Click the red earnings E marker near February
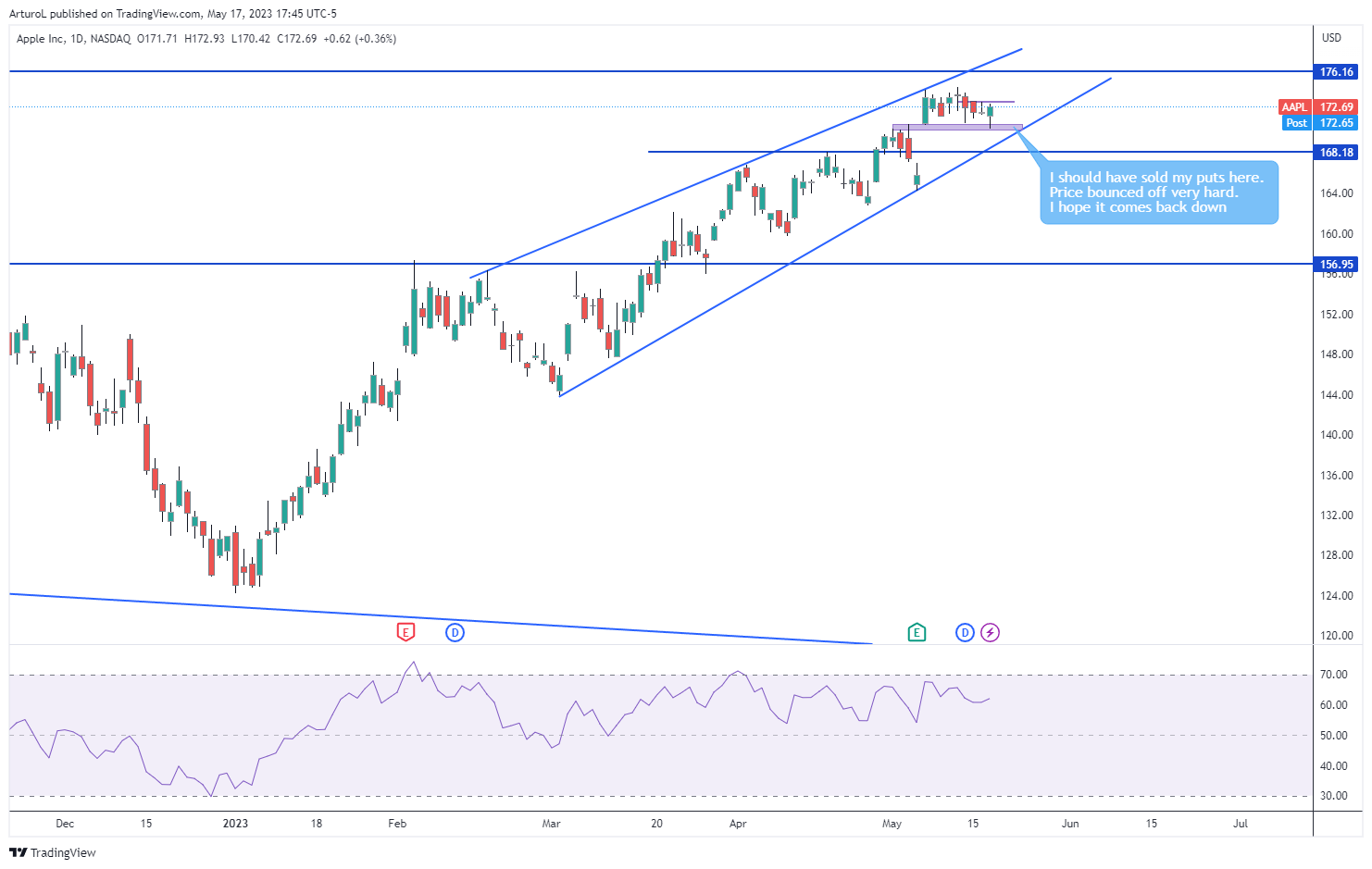Image resolution: width=1372 pixels, height=869 pixels. [405, 632]
